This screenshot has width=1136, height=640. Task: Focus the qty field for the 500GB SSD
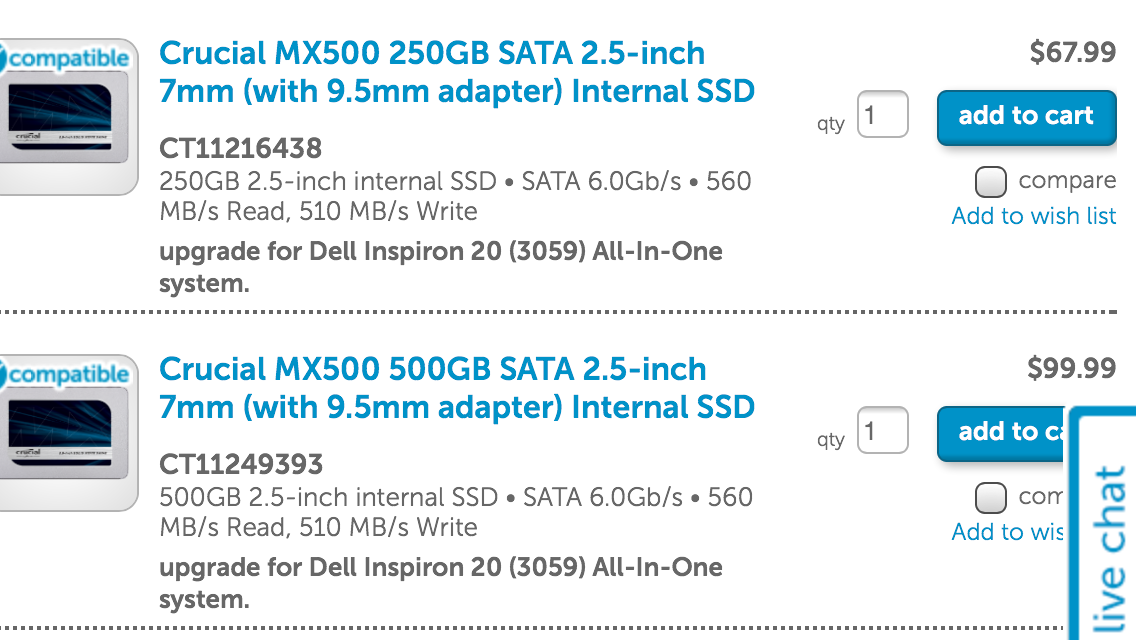(x=882, y=431)
